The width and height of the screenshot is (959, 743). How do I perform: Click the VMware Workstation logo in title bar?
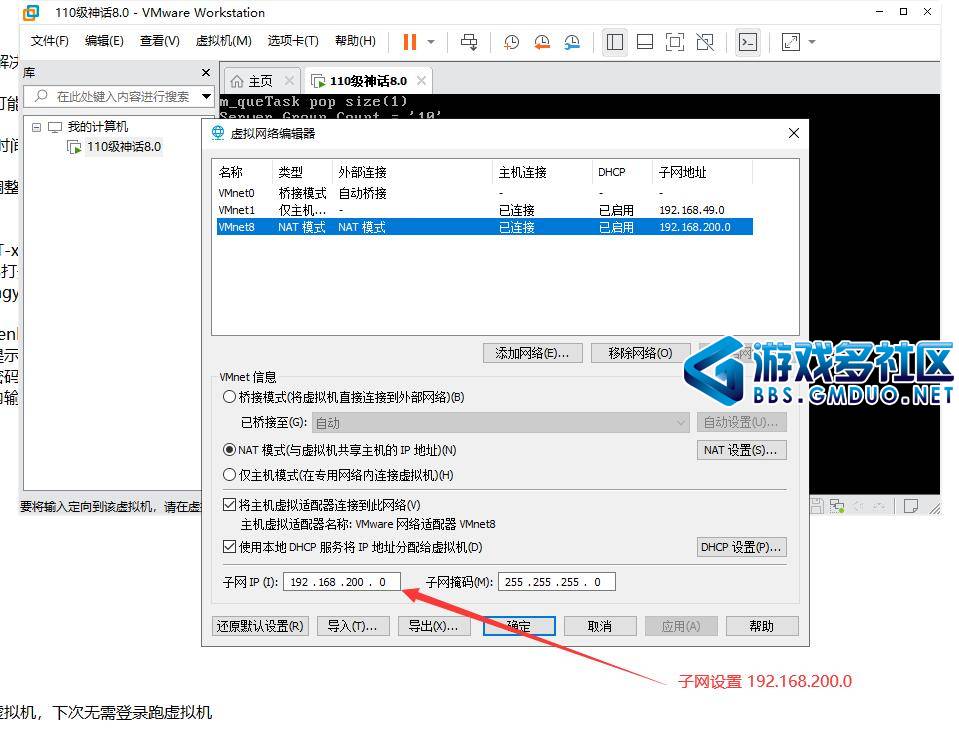(31, 12)
